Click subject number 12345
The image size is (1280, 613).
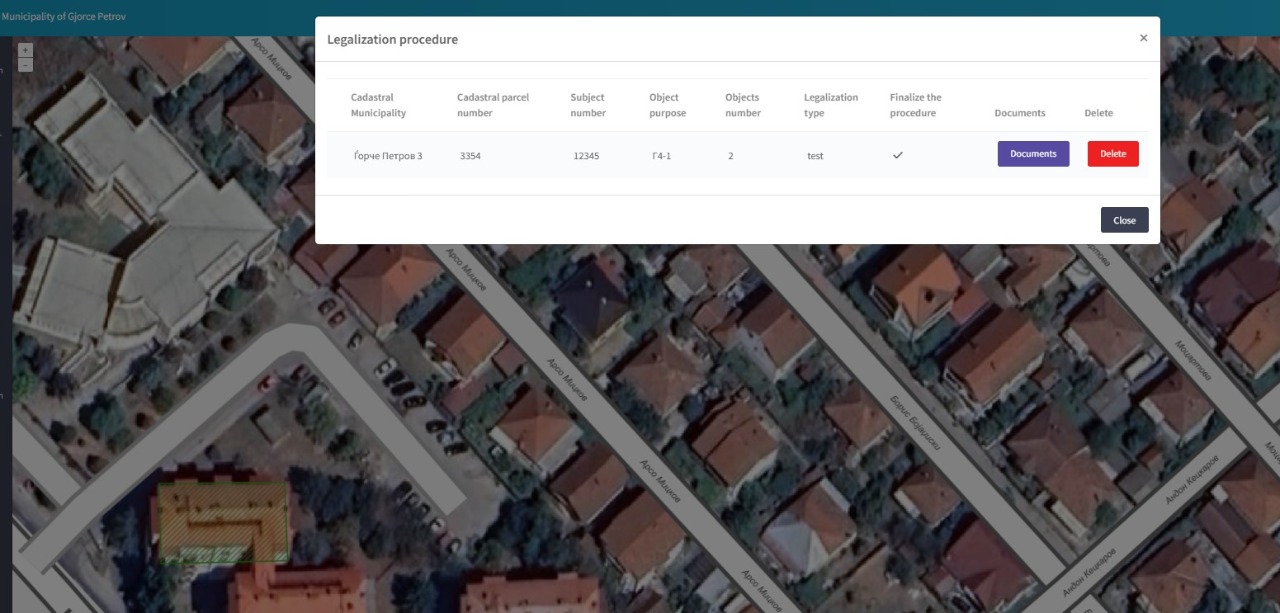pyautogui.click(x=586, y=156)
